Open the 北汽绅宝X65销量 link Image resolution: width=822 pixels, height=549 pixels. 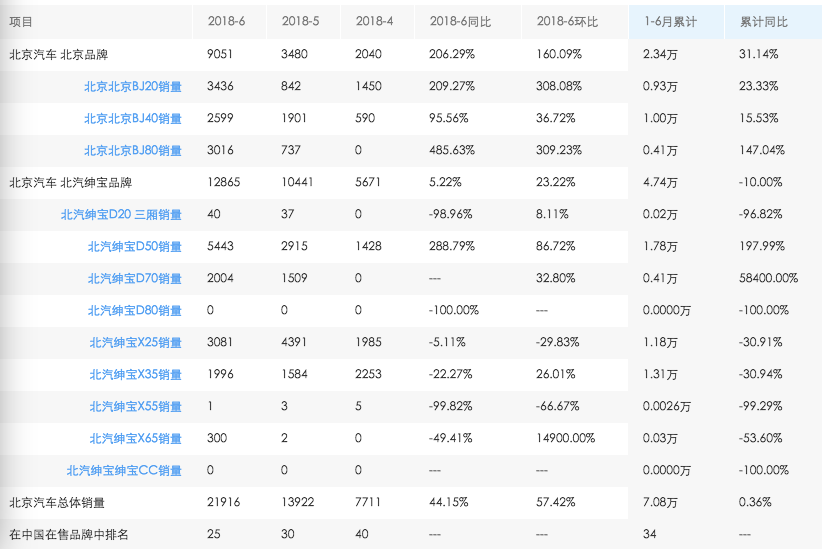(135, 438)
